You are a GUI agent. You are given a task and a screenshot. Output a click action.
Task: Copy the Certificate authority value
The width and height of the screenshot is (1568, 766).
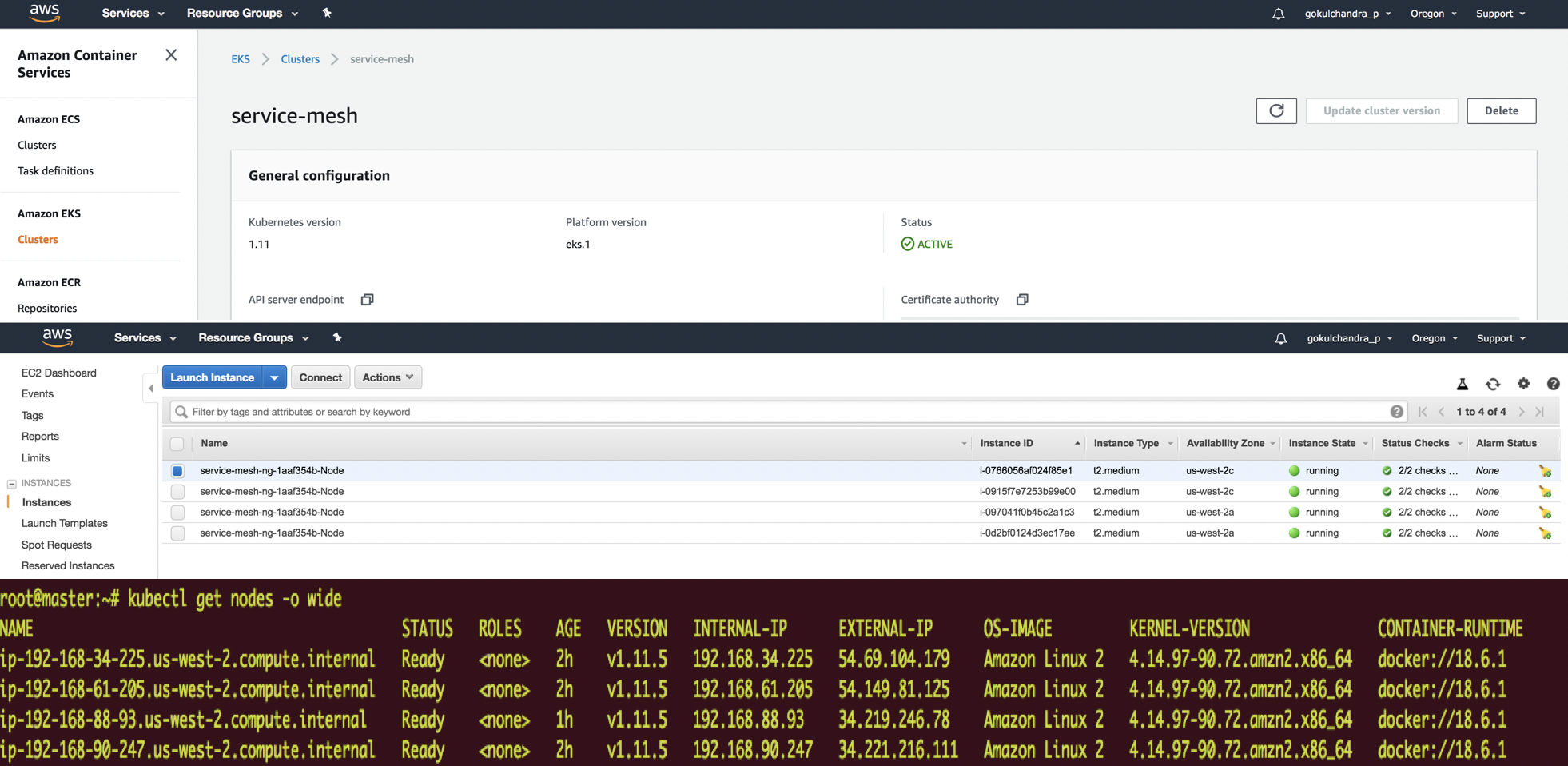pyautogui.click(x=1022, y=299)
